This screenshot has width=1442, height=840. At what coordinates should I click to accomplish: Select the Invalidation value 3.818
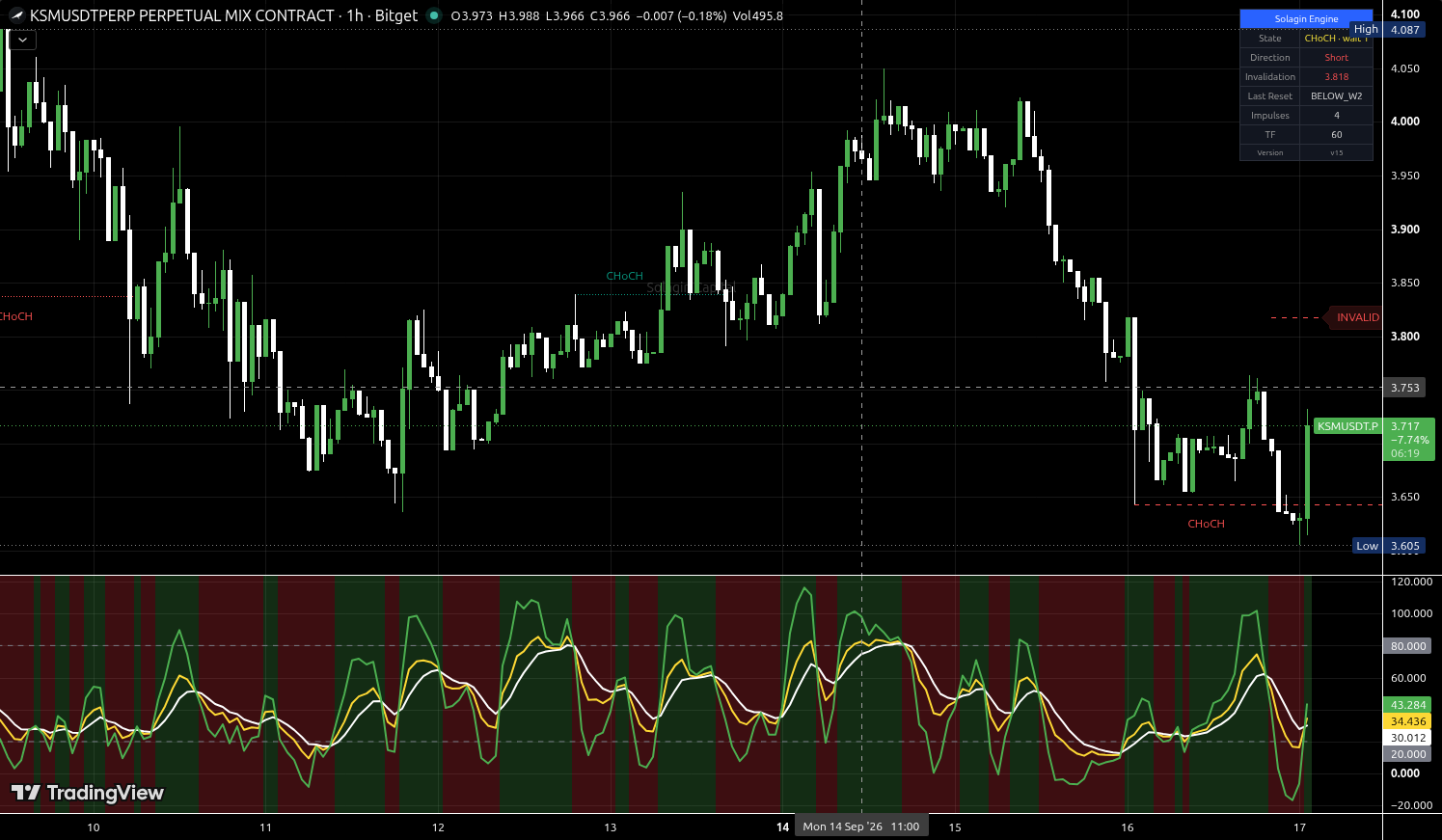point(1336,77)
